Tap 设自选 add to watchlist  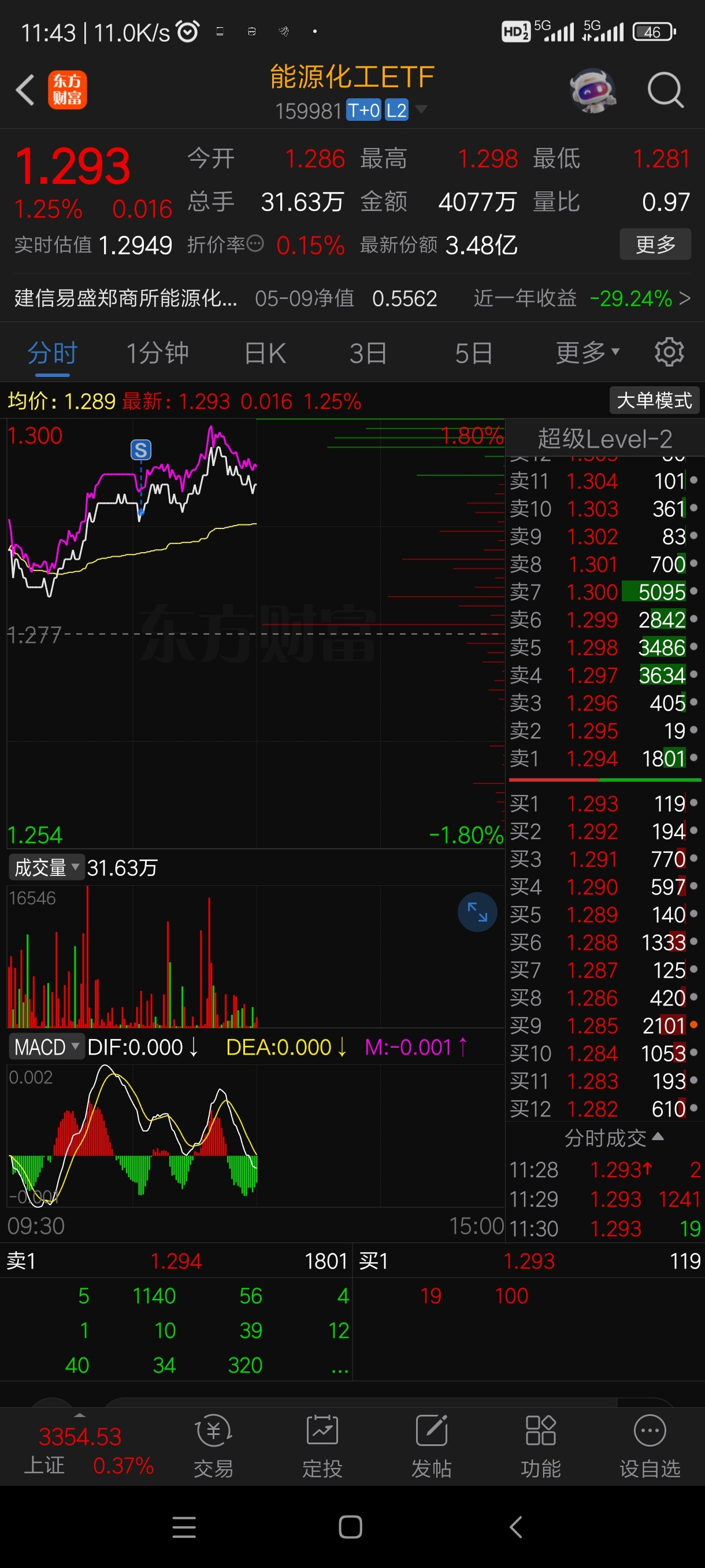pyautogui.click(x=650, y=1446)
